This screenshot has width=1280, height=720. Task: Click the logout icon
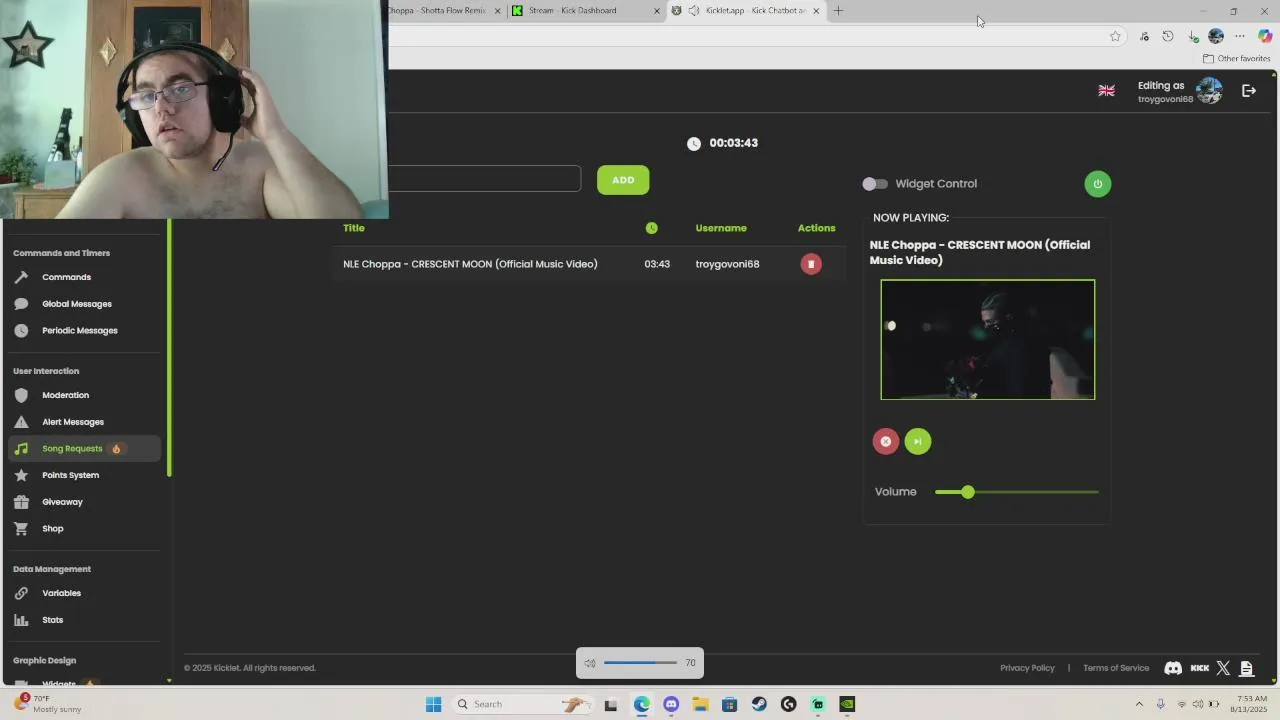coord(1249,91)
